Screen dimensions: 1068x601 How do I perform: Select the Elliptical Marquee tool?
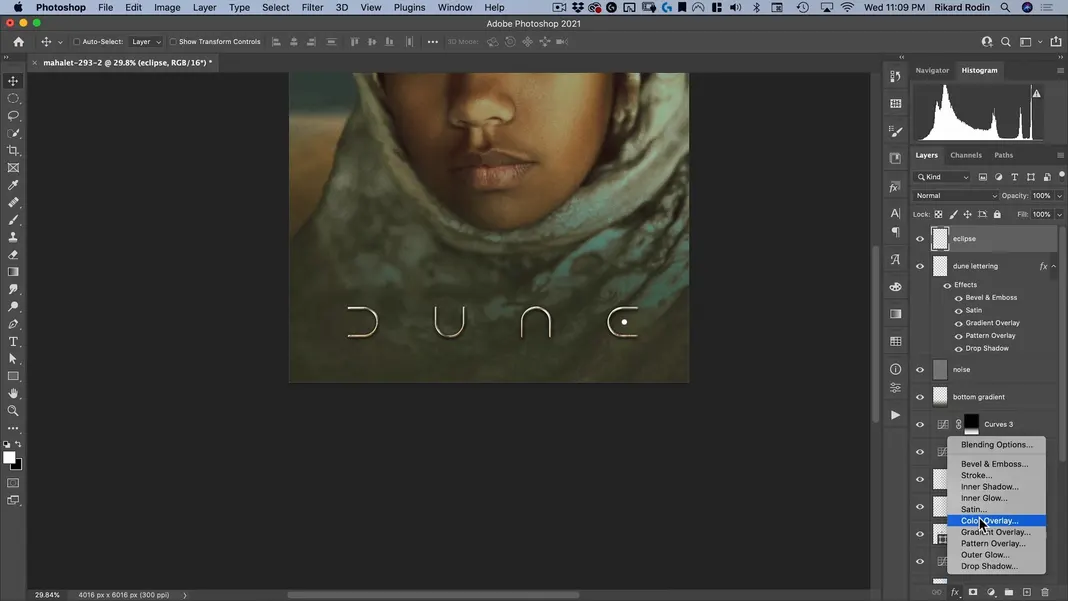(x=13, y=99)
